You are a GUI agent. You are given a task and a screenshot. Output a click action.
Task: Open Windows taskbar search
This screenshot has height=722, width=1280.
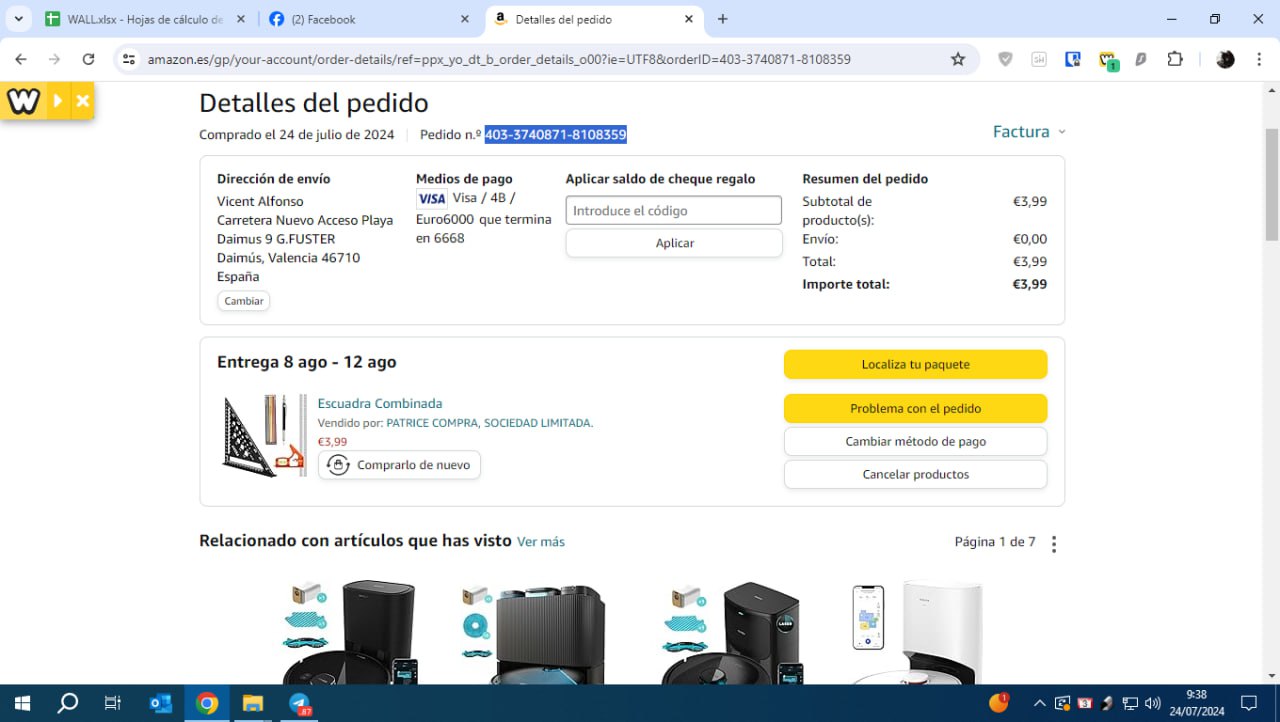[x=68, y=703]
